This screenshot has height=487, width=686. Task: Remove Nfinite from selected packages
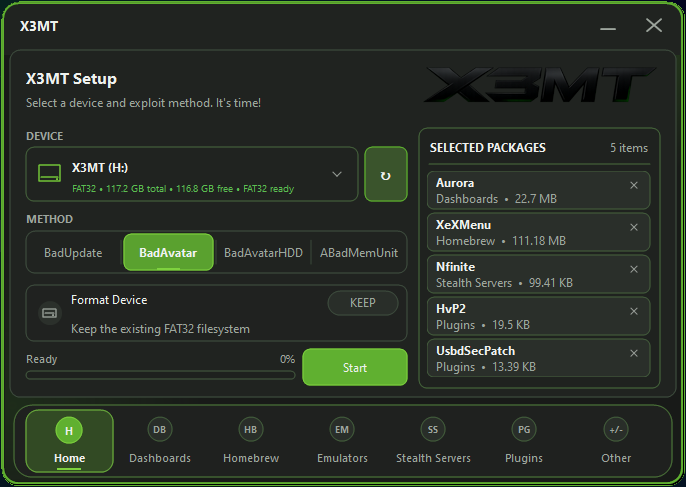point(634,270)
